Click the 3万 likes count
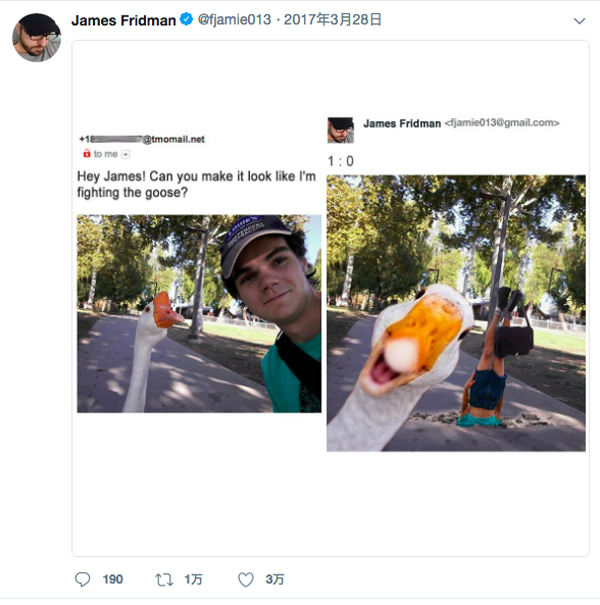Viewport: 600px width, 605px height. 274,579
